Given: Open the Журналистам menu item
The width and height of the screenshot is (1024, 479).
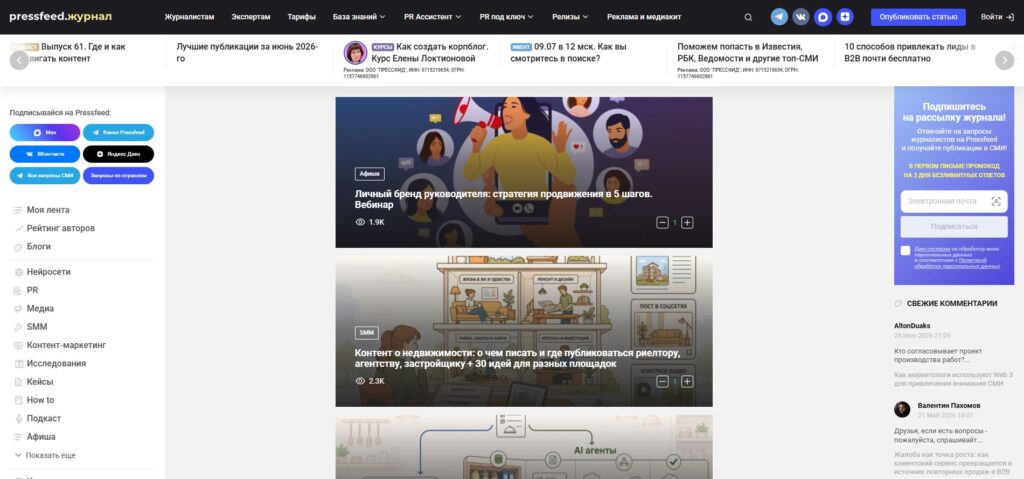Looking at the screenshot, I should 189,17.
